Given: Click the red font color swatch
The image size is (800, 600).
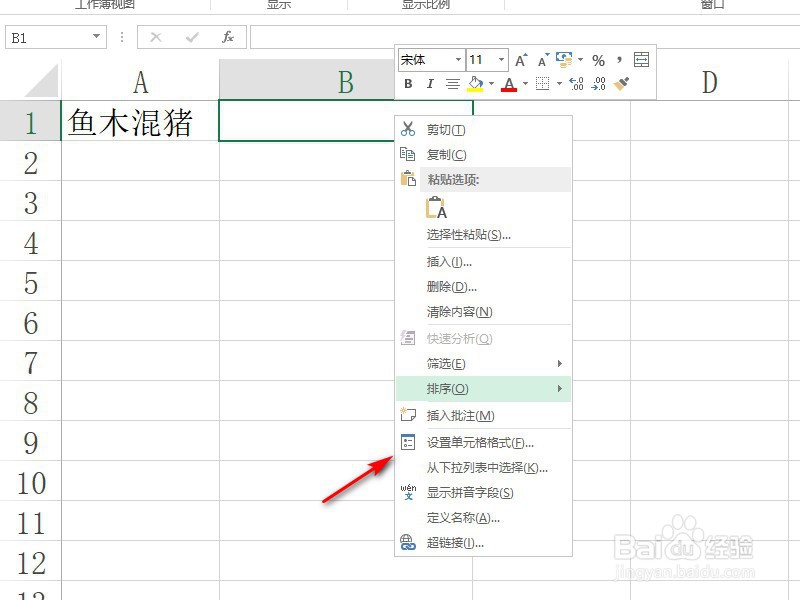Looking at the screenshot, I should pos(508,88).
